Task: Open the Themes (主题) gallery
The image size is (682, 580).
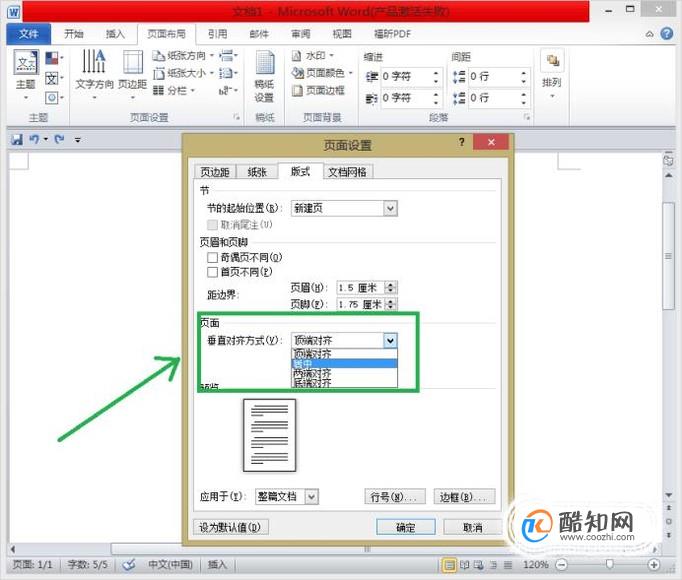Action: click(26, 74)
